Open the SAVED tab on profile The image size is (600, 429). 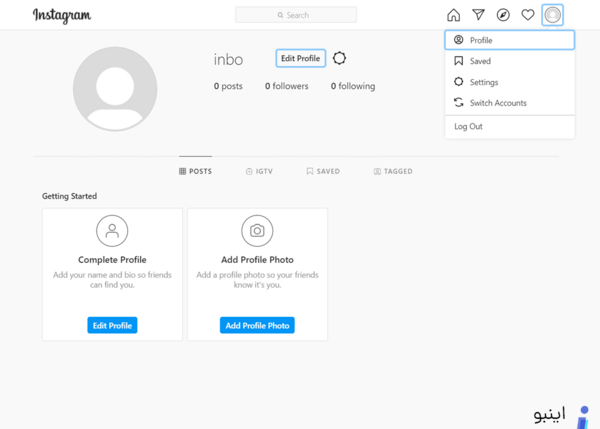323,171
